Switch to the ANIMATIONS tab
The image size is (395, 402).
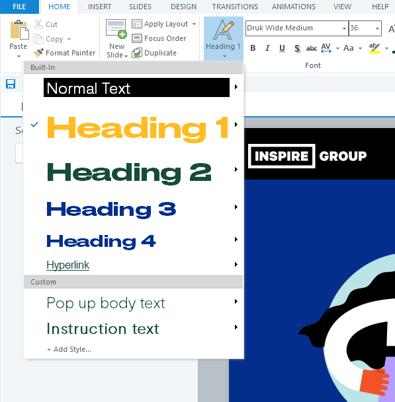point(294,7)
